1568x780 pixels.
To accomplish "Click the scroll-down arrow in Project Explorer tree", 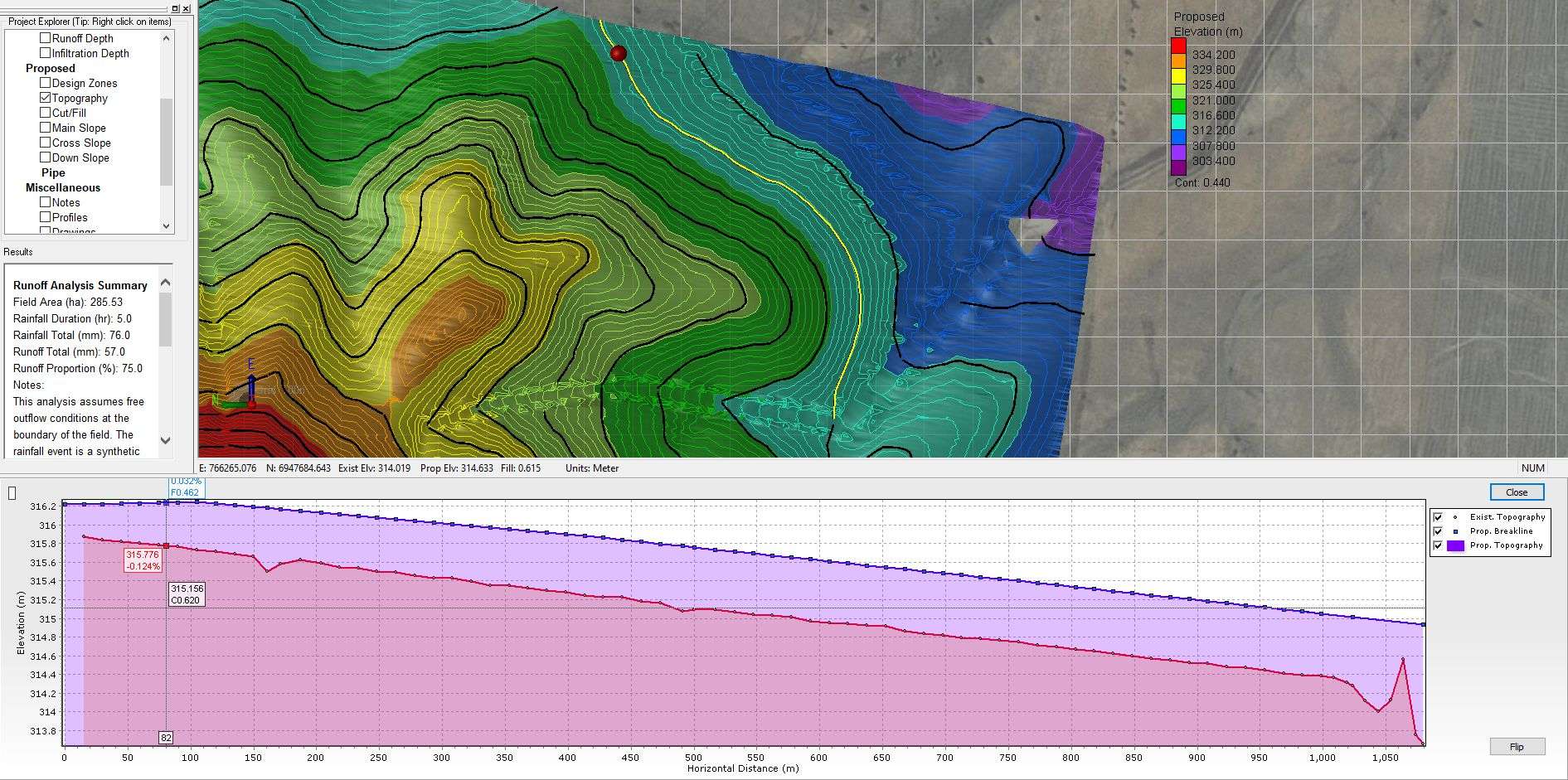I will click(166, 225).
